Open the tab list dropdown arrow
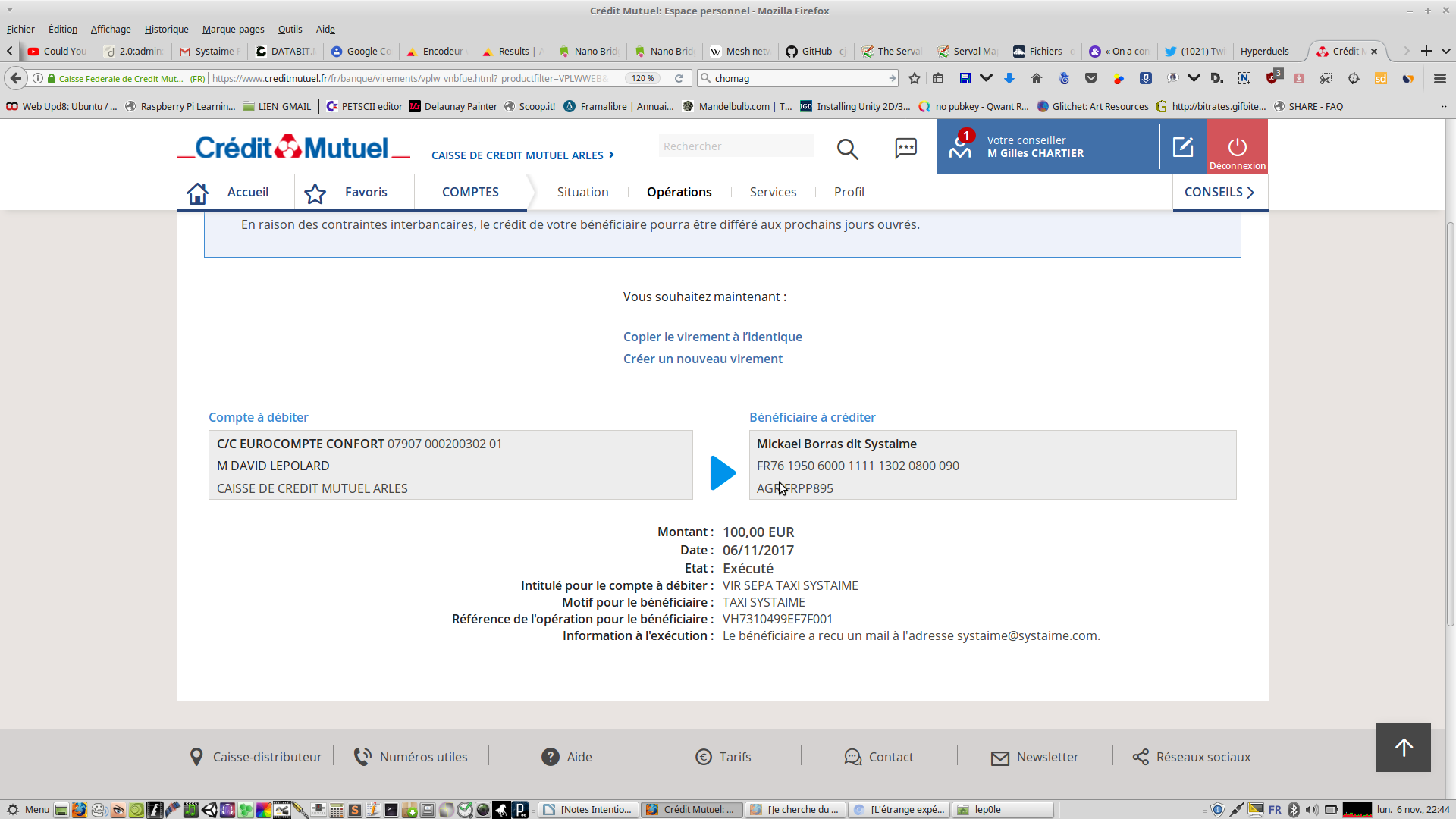This screenshot has height=819, width=1456. click(1445, 51)
